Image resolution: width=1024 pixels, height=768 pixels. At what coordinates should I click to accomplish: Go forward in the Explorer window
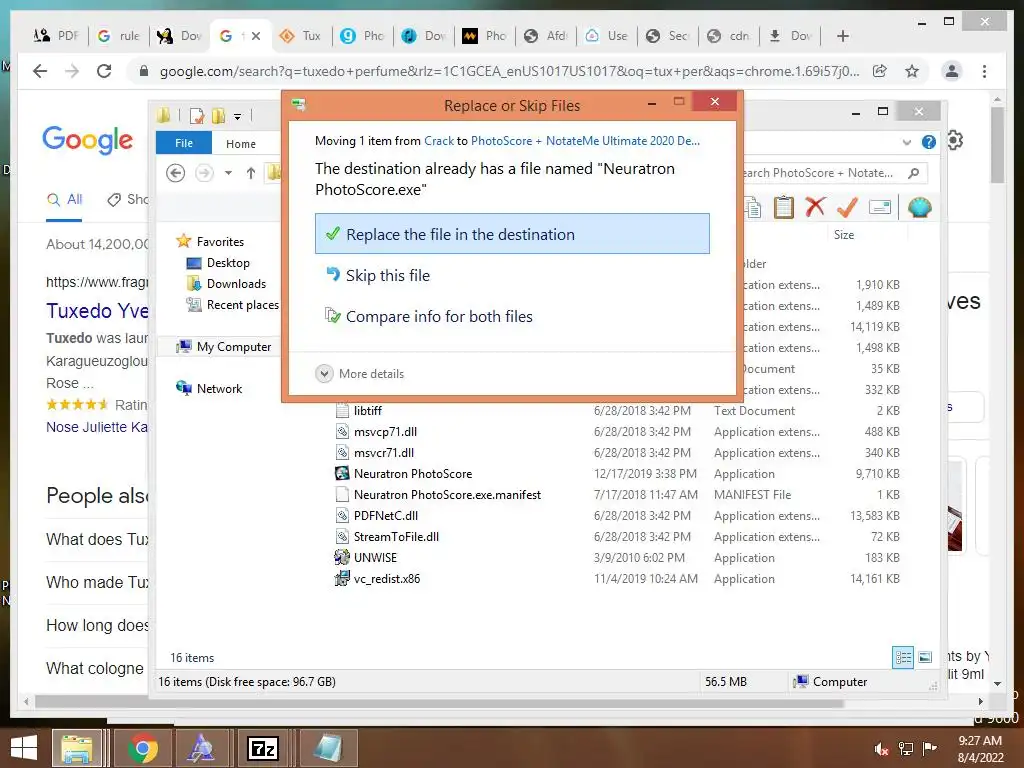204,173
